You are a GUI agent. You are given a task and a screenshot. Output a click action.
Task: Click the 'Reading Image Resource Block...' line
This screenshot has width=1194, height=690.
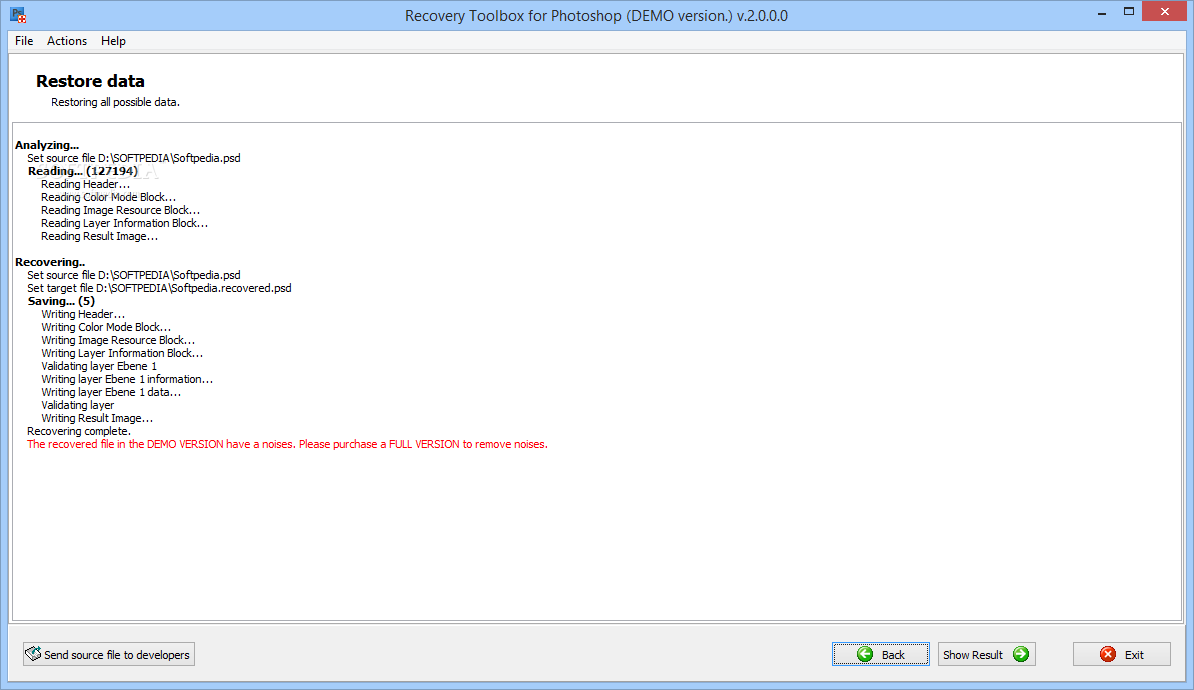(120, 210)
